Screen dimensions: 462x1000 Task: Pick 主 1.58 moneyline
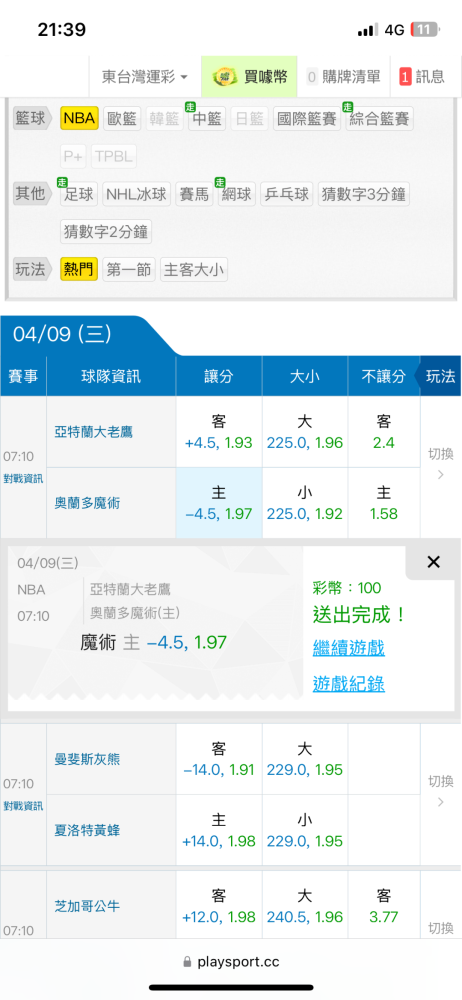coord(384,503)
